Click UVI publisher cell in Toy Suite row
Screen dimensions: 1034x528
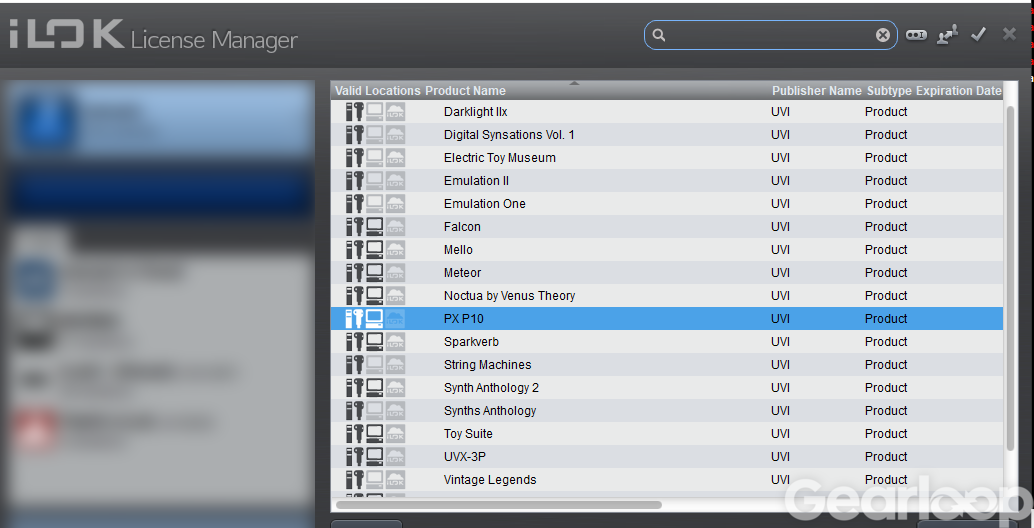pyautogui.click(x=780, y=434)
